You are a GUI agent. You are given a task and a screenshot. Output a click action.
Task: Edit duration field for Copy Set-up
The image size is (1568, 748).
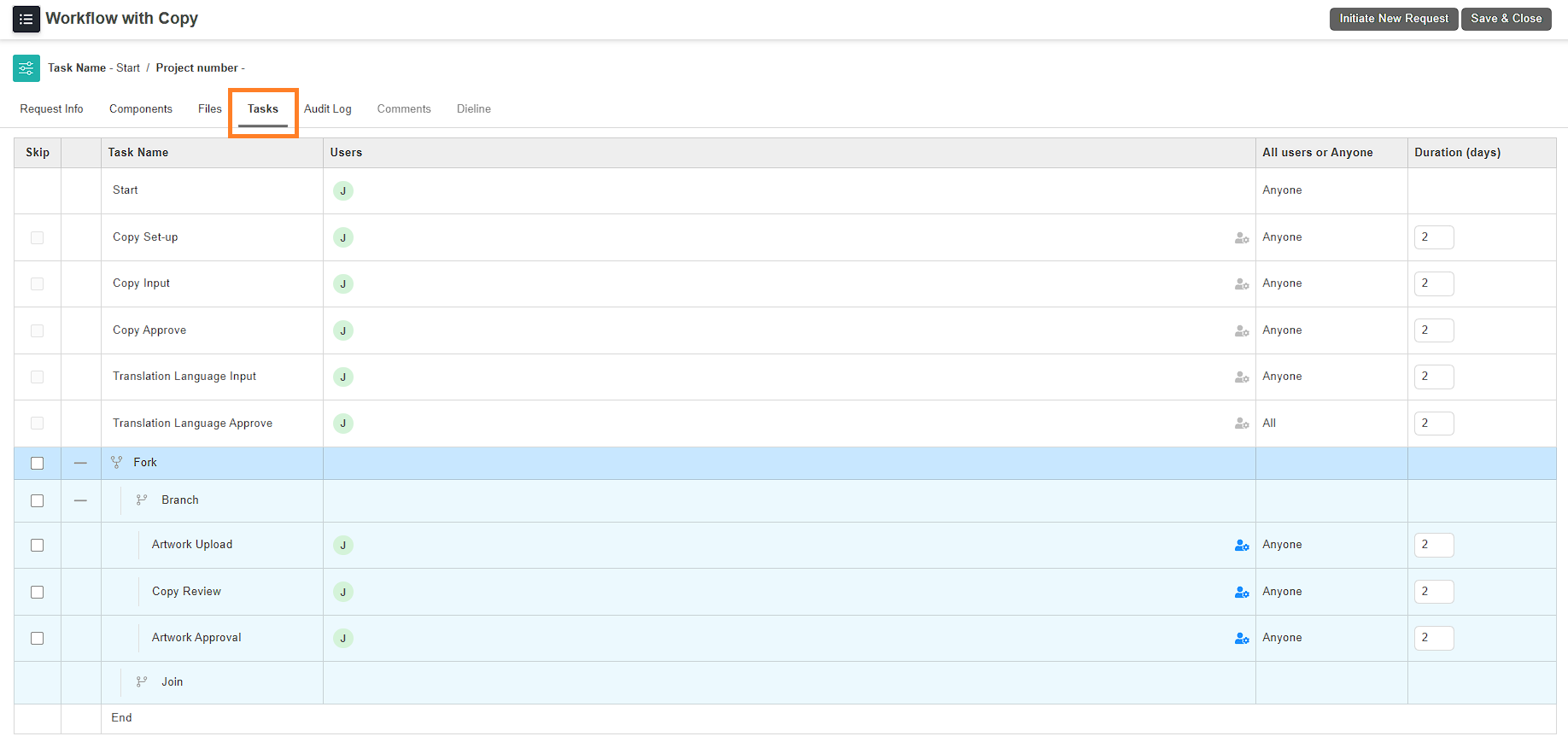(1434, 238)
